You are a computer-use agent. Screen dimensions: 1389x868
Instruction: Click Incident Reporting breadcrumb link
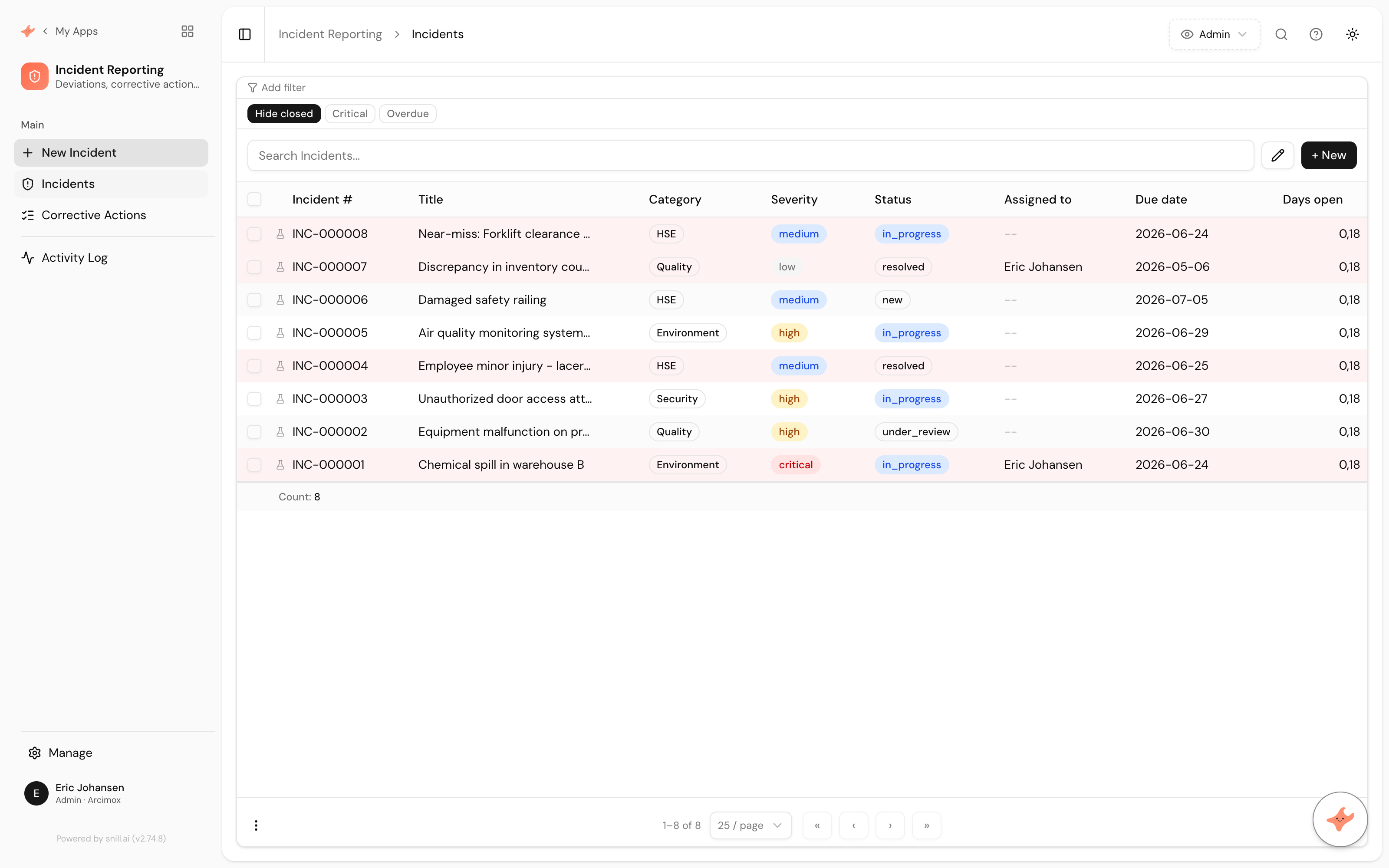[330, 34]
